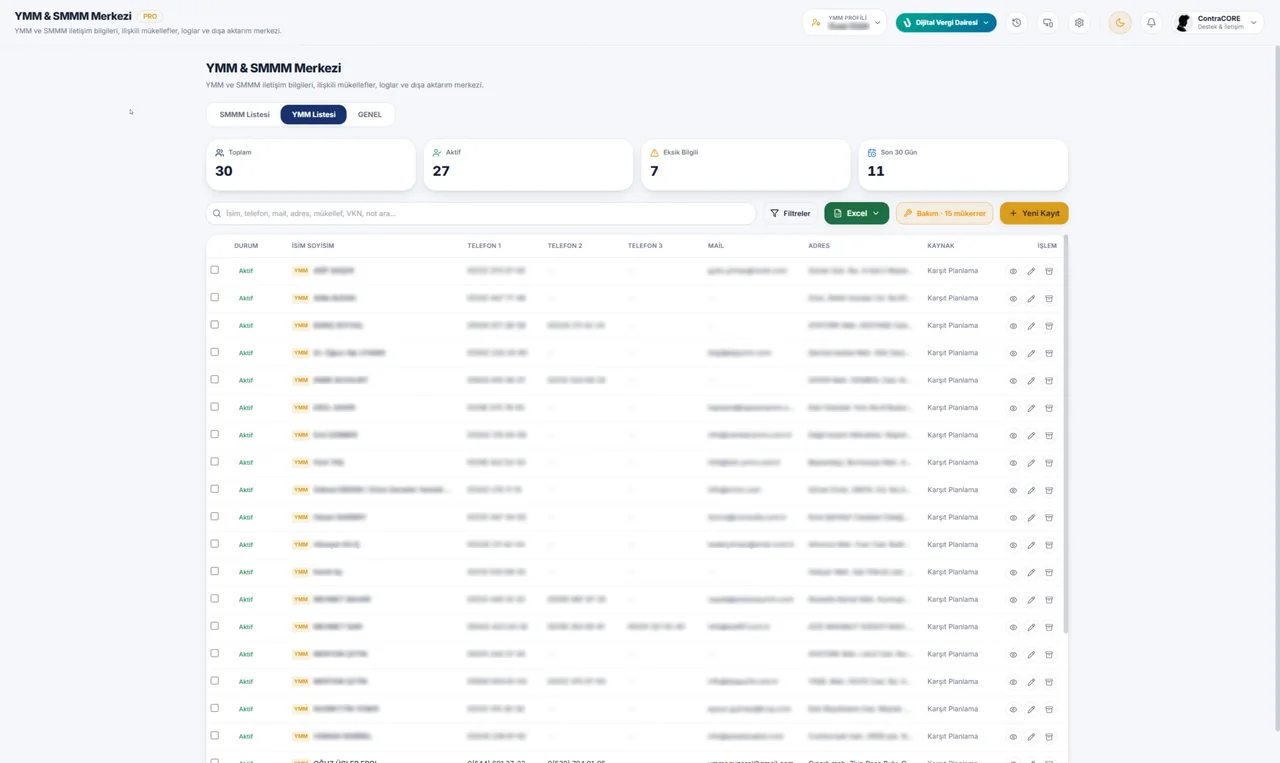Screen dimensions: 1280x763
Task: Click the TELEFON 1 column header
Action: point(484,246)
